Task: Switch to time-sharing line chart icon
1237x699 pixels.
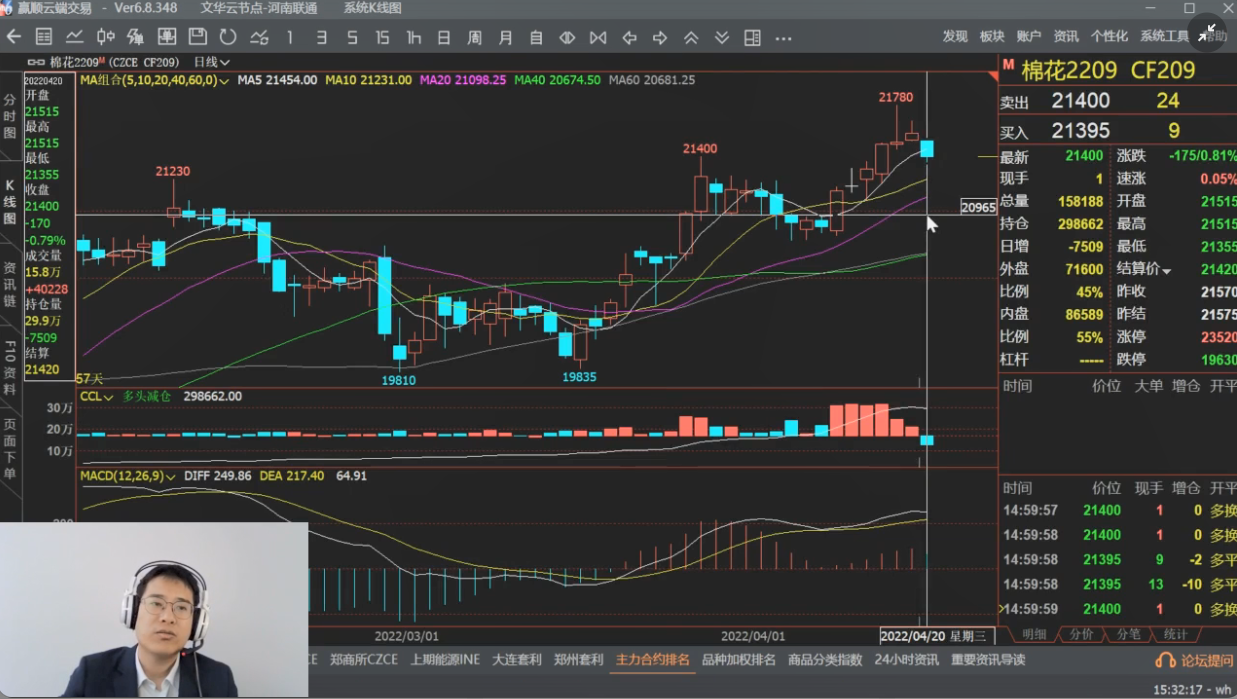Action: pos(75,37)
